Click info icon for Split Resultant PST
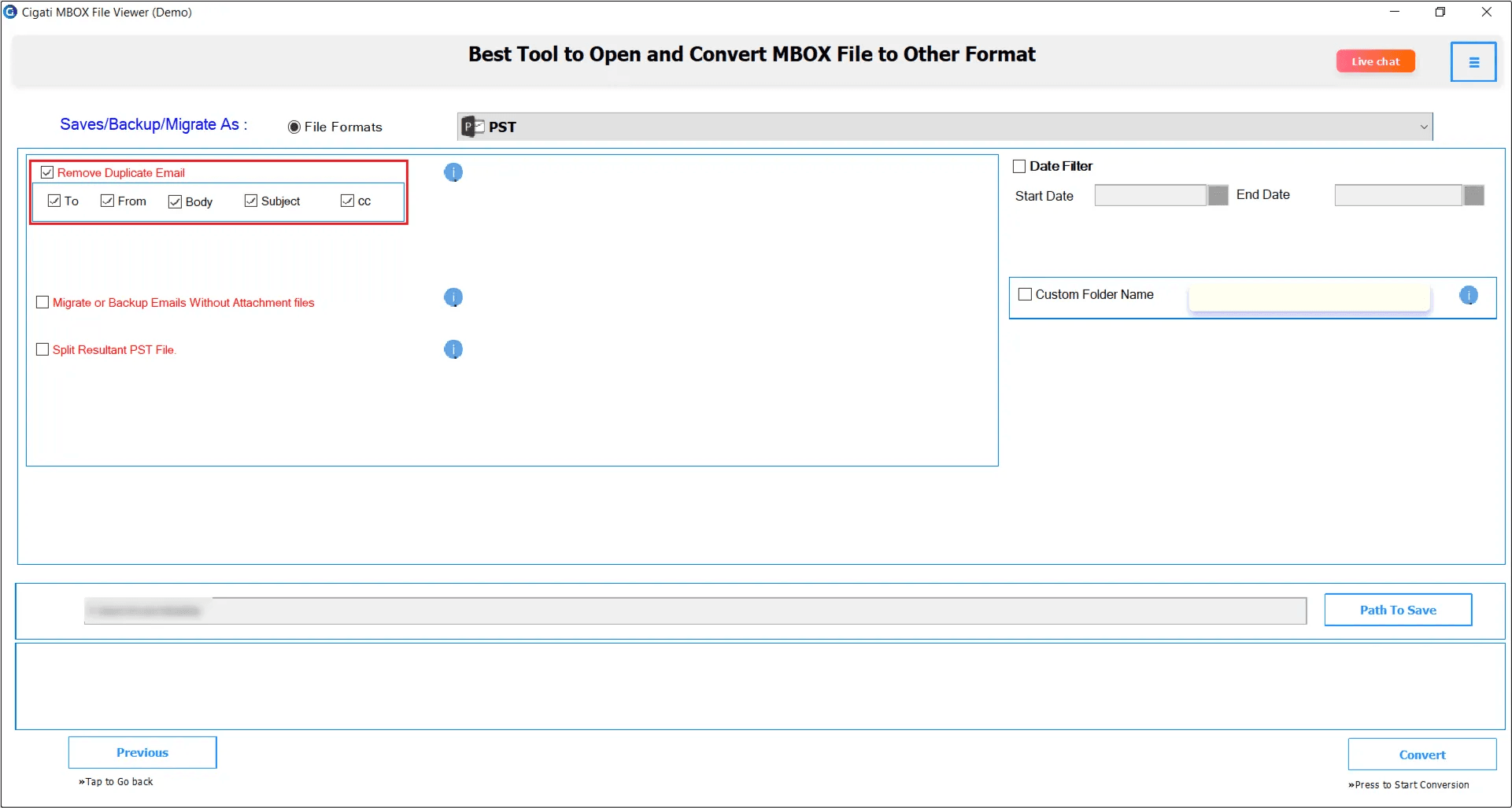1512x808 pixels. (x=453, y=349)
